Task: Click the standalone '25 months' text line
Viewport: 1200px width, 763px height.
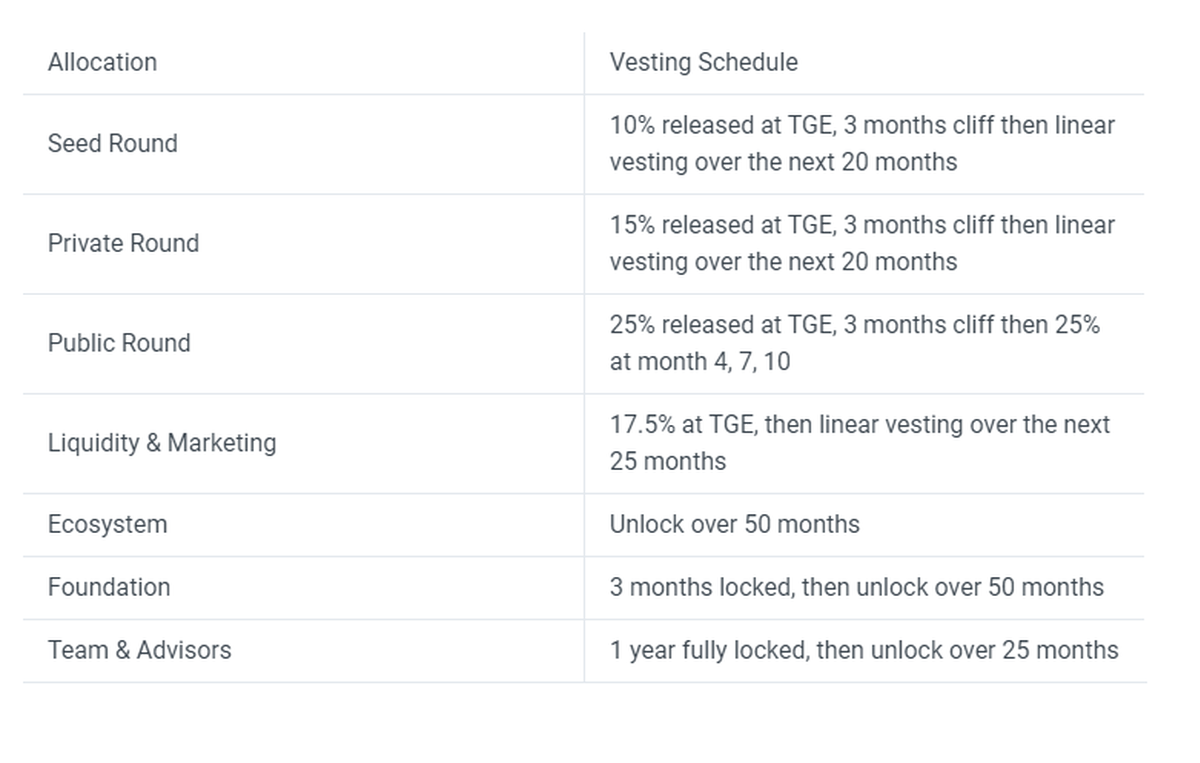Action: [667, 462]
